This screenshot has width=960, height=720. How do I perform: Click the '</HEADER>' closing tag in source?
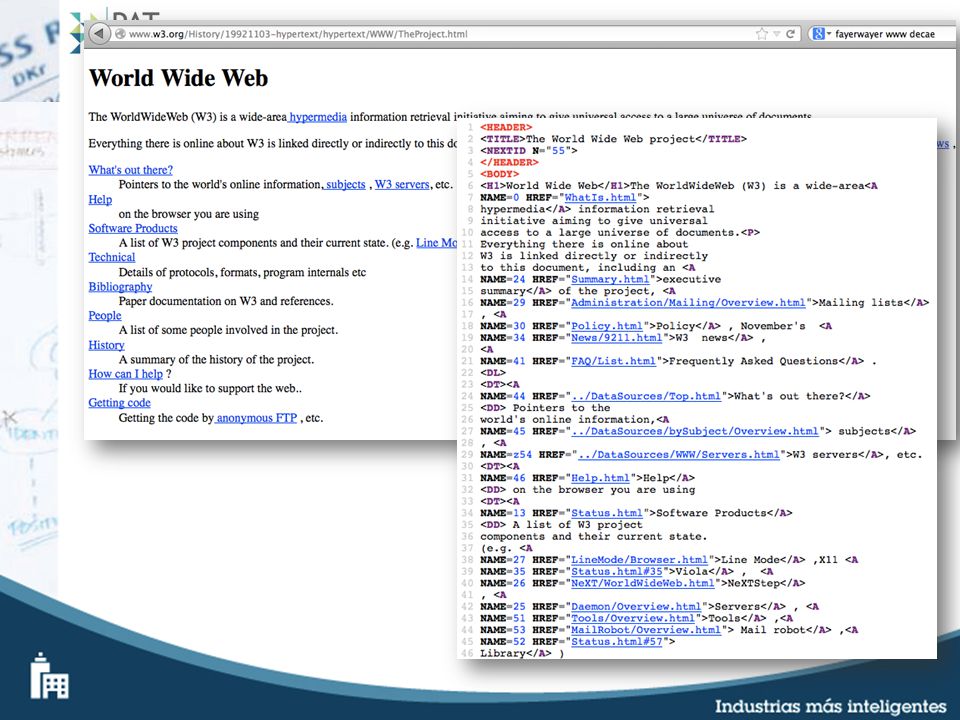pyautogui.click(x=509, y=162)
